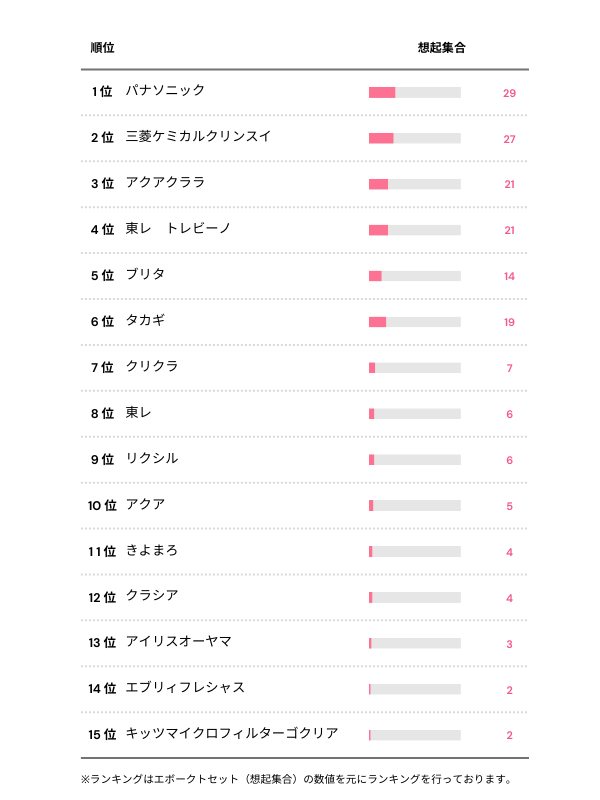The height and width of the screenshot is (800, 600).
Task: Click the クラシア score bar
Action: [414, 597]
